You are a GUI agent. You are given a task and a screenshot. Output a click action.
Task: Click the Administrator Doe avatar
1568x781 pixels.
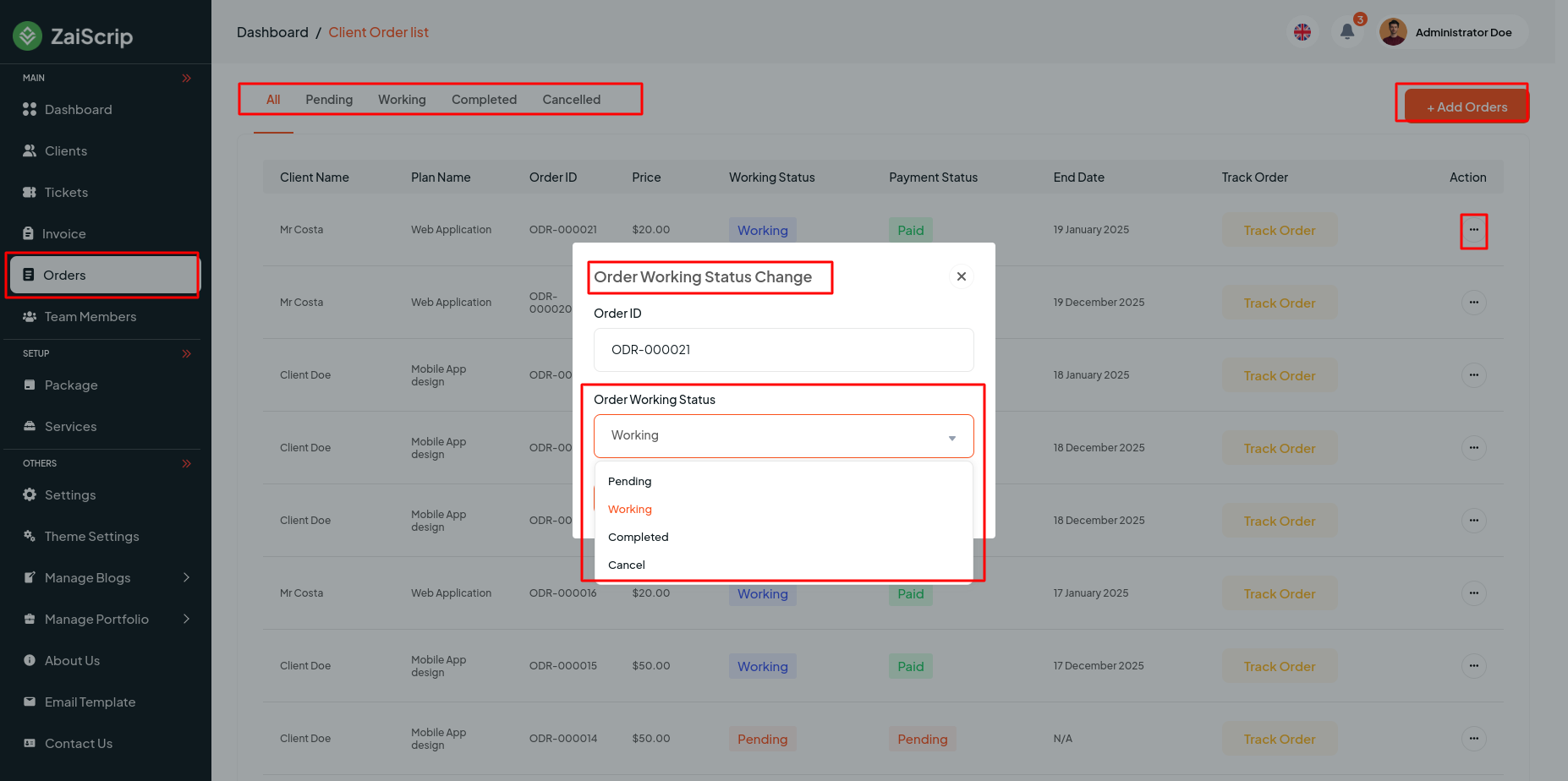1393,32
